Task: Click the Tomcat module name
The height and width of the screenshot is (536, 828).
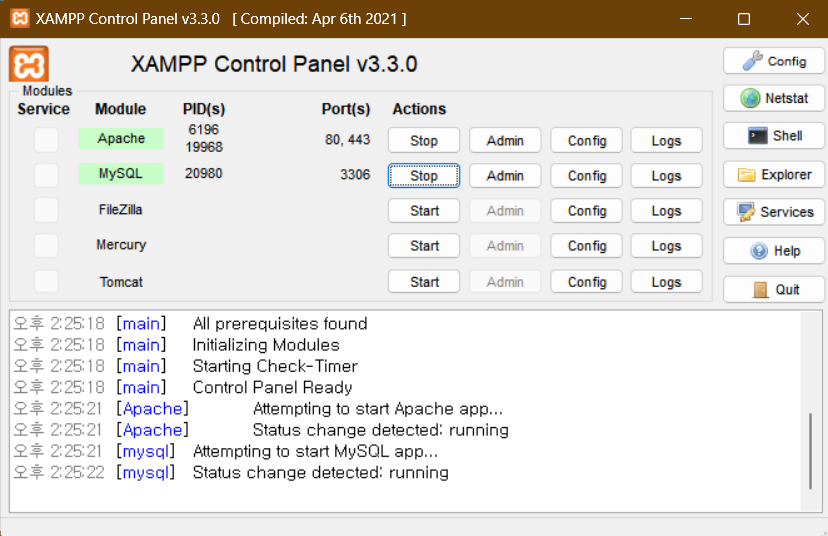Action: click(x=121, y=282)
